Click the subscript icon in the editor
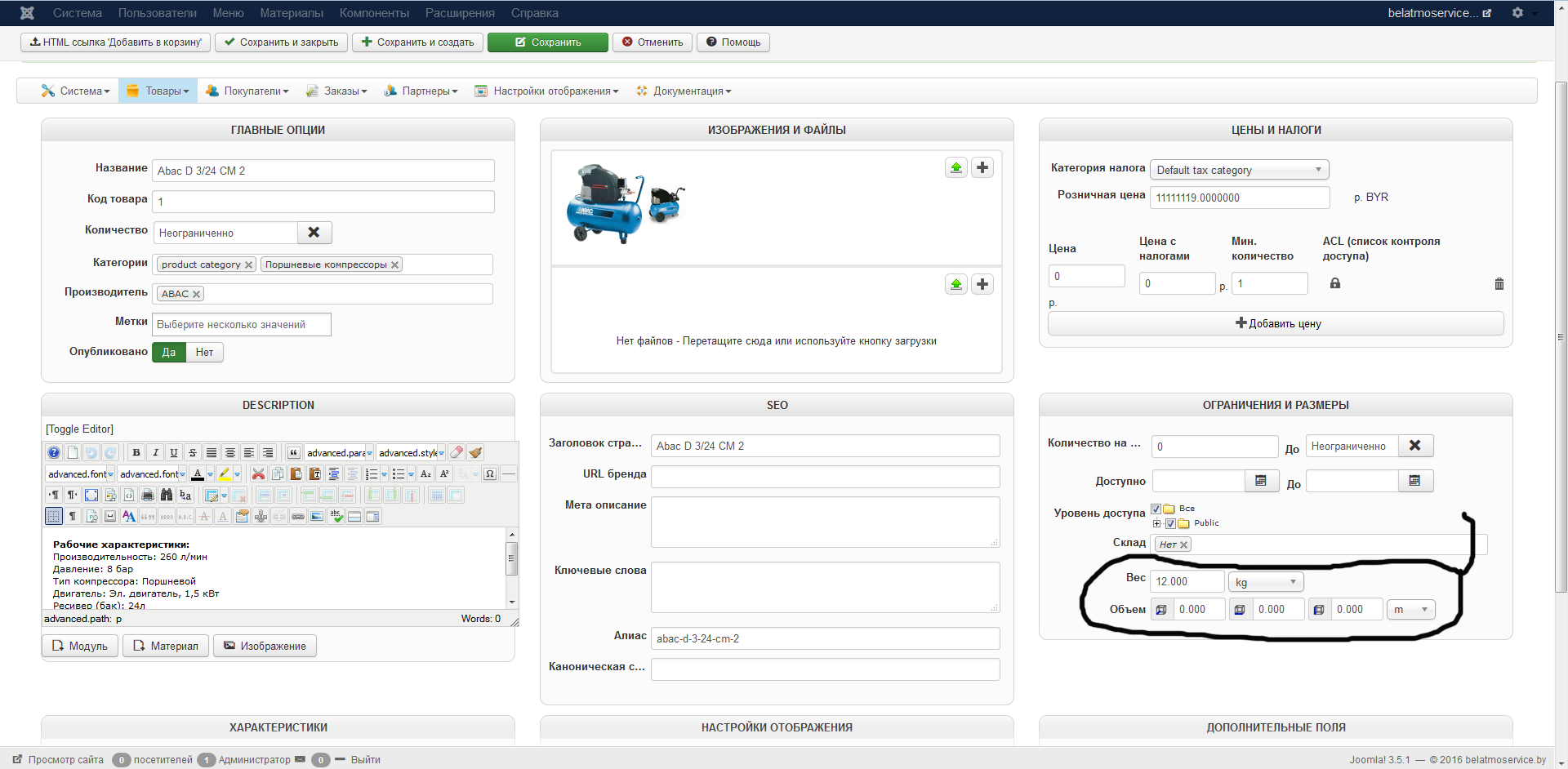The height and width of the screenshot is (769, 1568). click(x=425, y=474)
